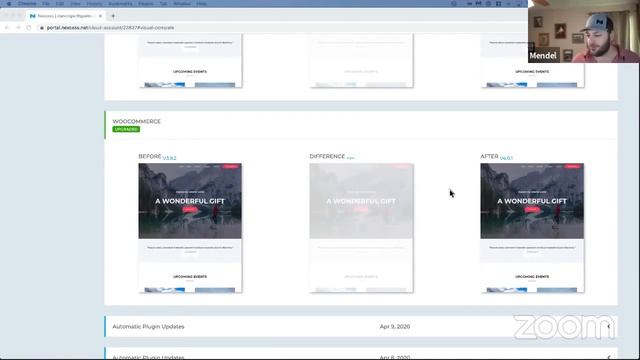The width and height of the screenshot is (640, 360).
Task: Open the WooCommerce Difference screenshot thumbnail
Action: pyautogui.click(x=361, y=228)
